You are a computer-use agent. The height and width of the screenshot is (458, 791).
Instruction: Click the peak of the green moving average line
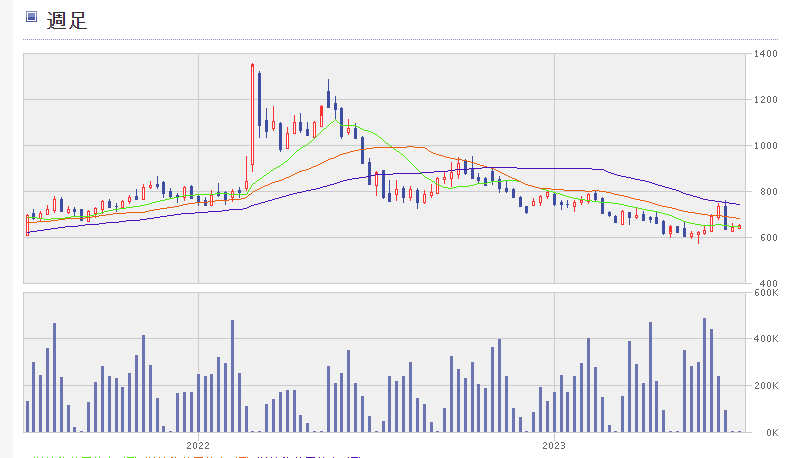pyautogui.click(x=338, y=120)
